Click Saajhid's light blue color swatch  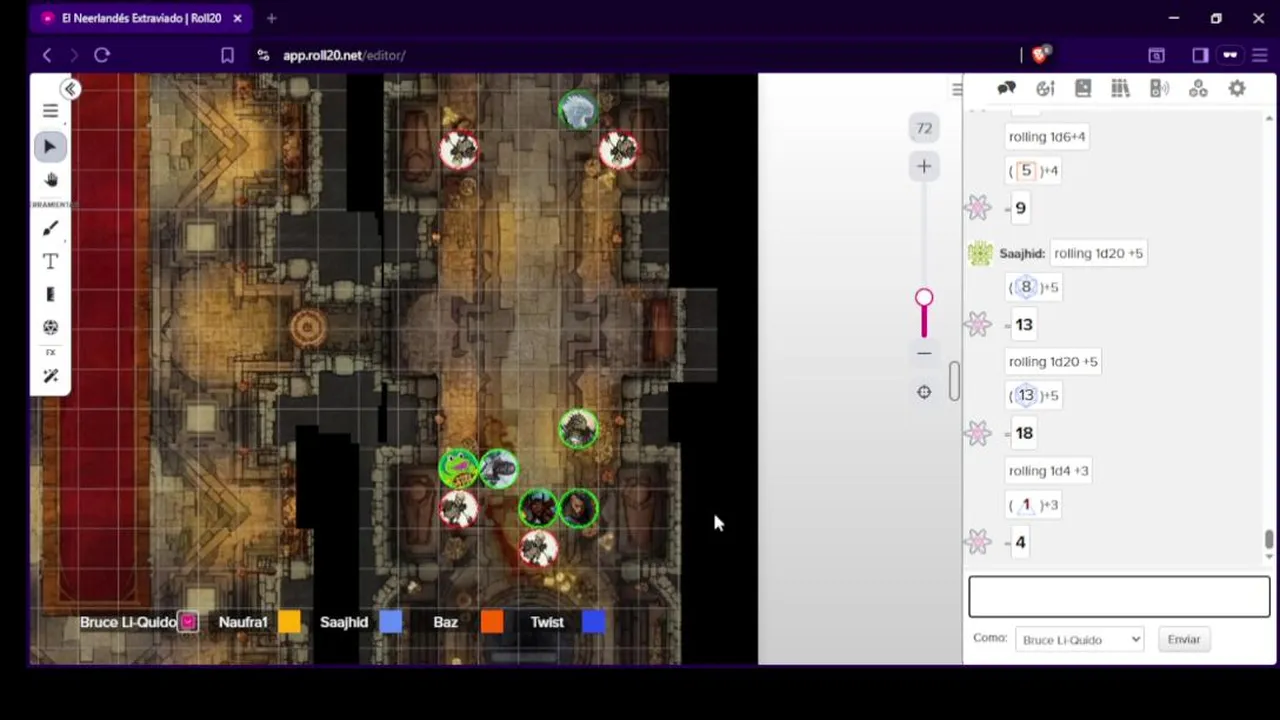391,622
